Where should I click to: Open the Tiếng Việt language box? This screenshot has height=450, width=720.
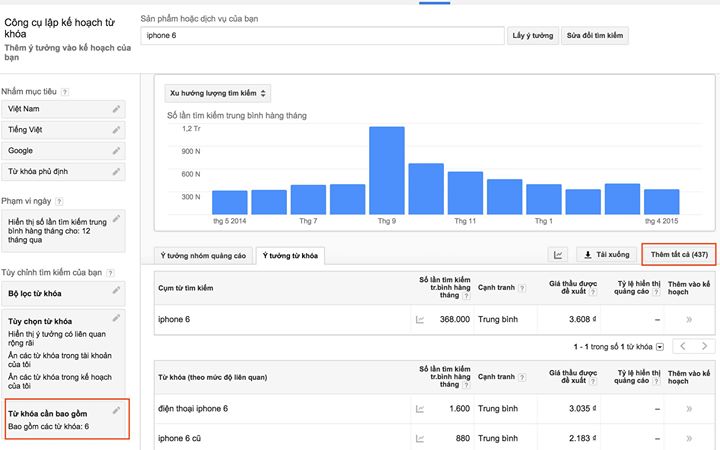point(63,130)
